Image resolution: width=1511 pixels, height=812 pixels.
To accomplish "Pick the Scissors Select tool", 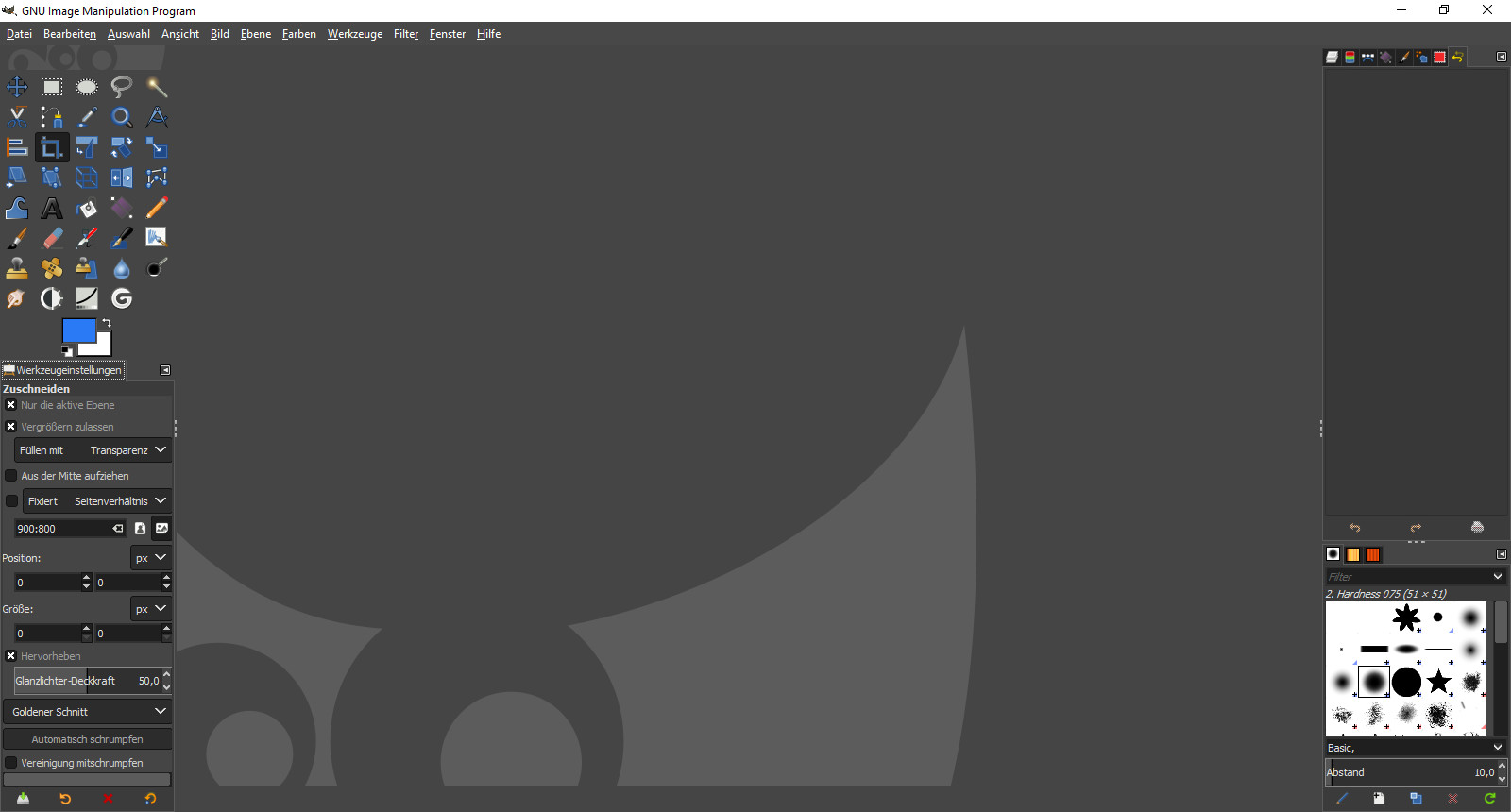I will tap(17, 117).
